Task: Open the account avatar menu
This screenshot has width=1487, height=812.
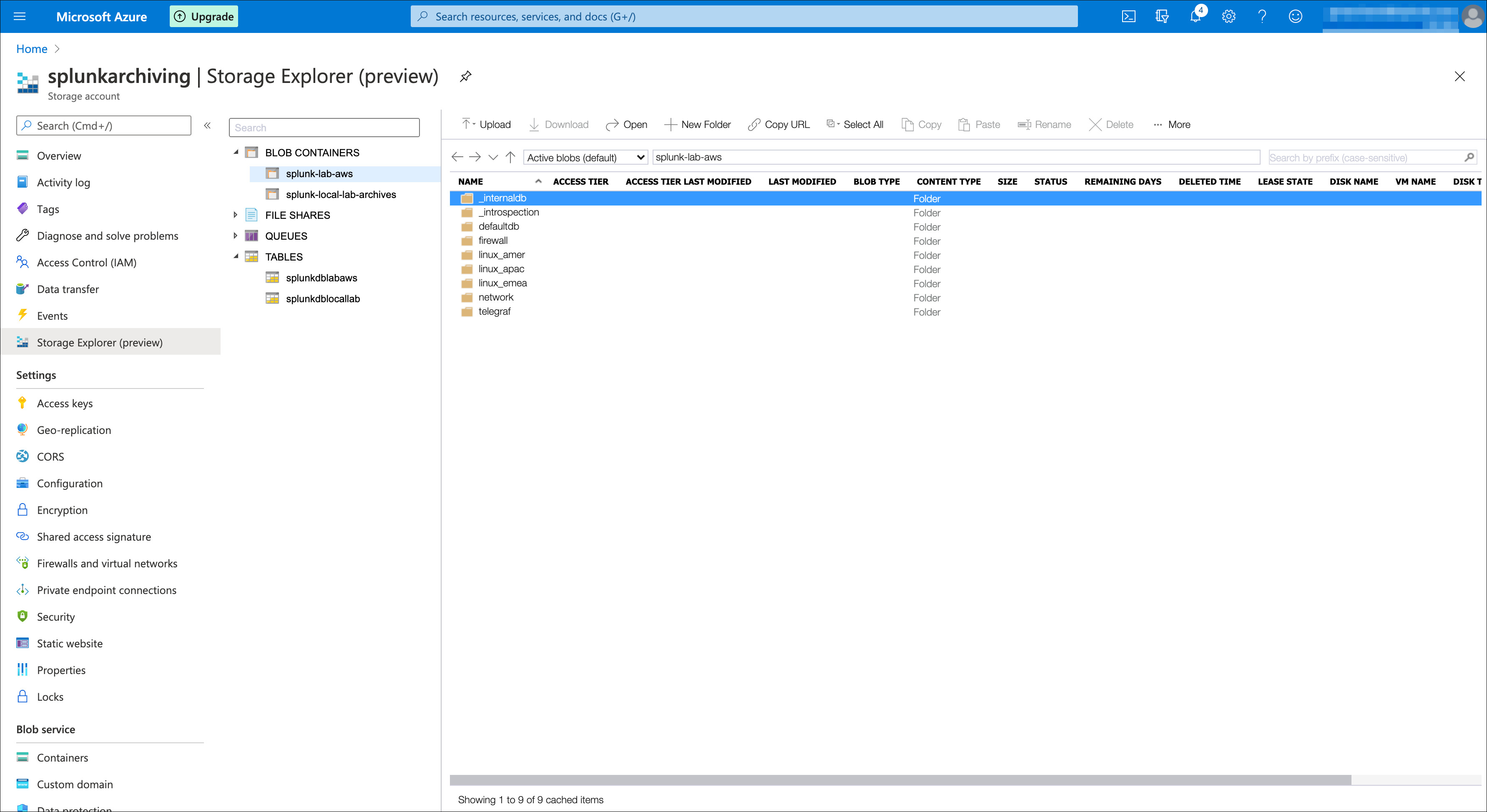Action: tap(1472, 16)
